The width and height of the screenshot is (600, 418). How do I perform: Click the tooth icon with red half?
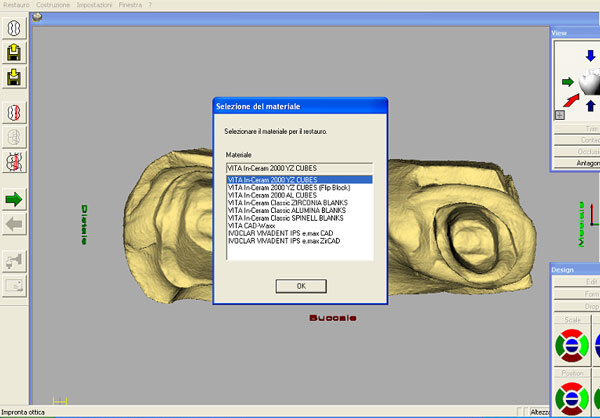click(x=14, y=113)
